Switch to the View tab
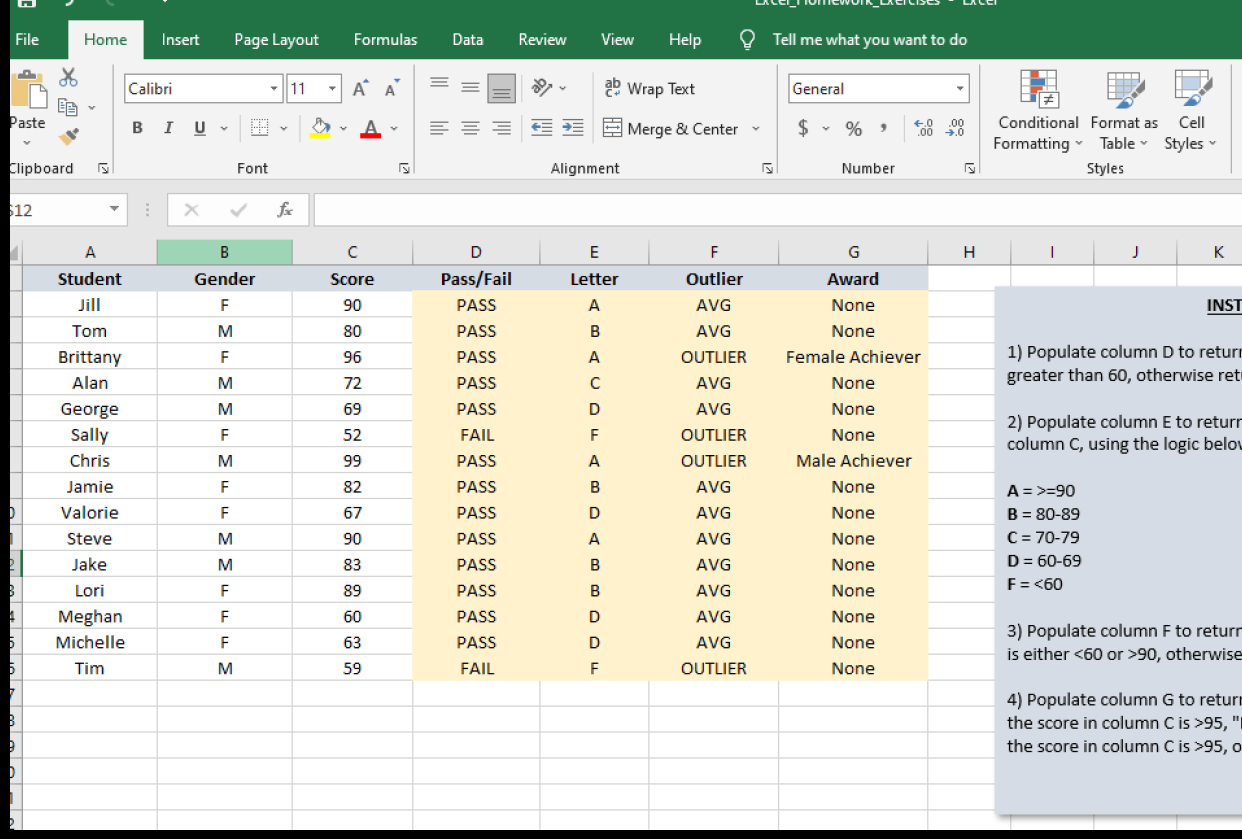The width and height of the screenshot is (1242, 839). pos(617,40)
